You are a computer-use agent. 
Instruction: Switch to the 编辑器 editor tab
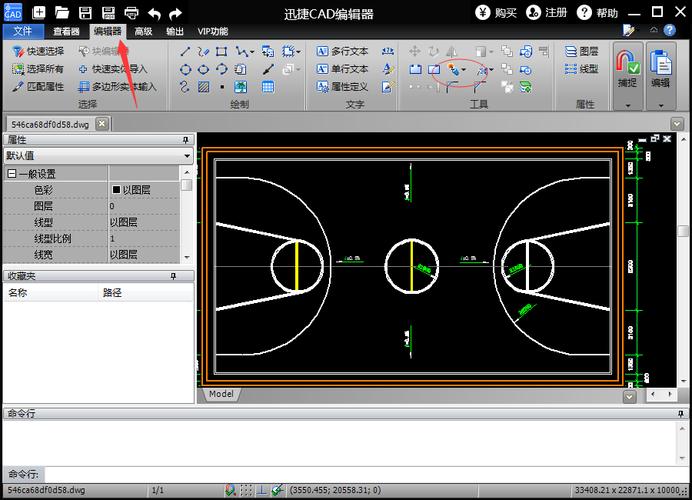[x=108, y=31]
